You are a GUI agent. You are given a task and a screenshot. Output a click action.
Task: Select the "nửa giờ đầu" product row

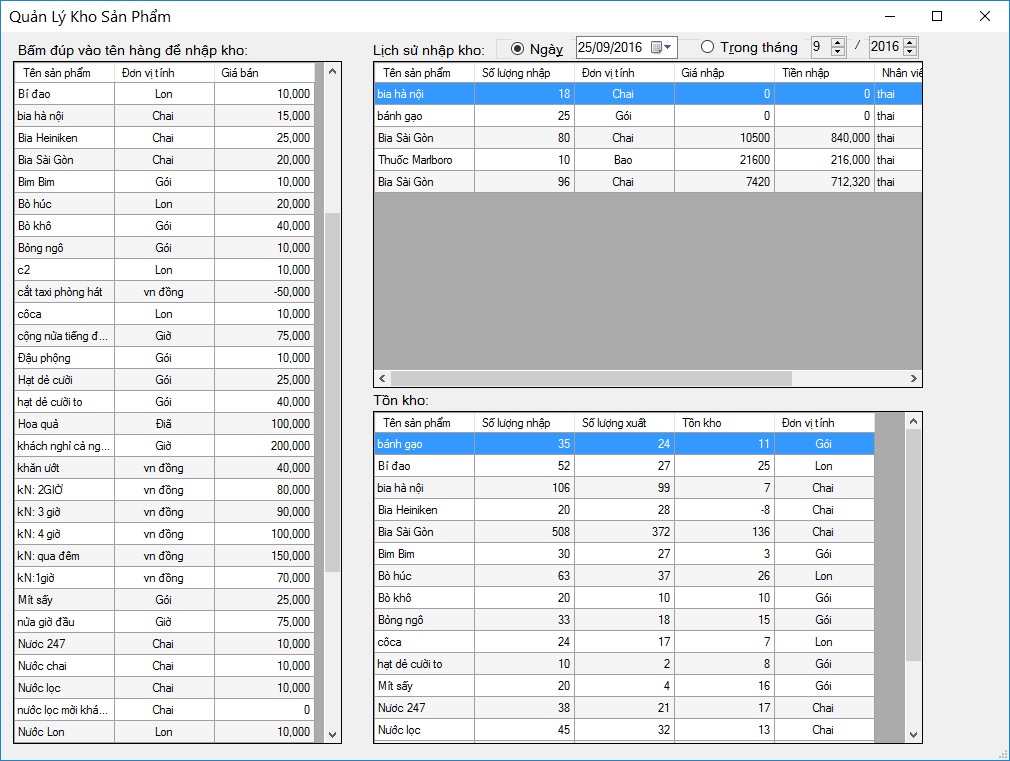(164, 622)
